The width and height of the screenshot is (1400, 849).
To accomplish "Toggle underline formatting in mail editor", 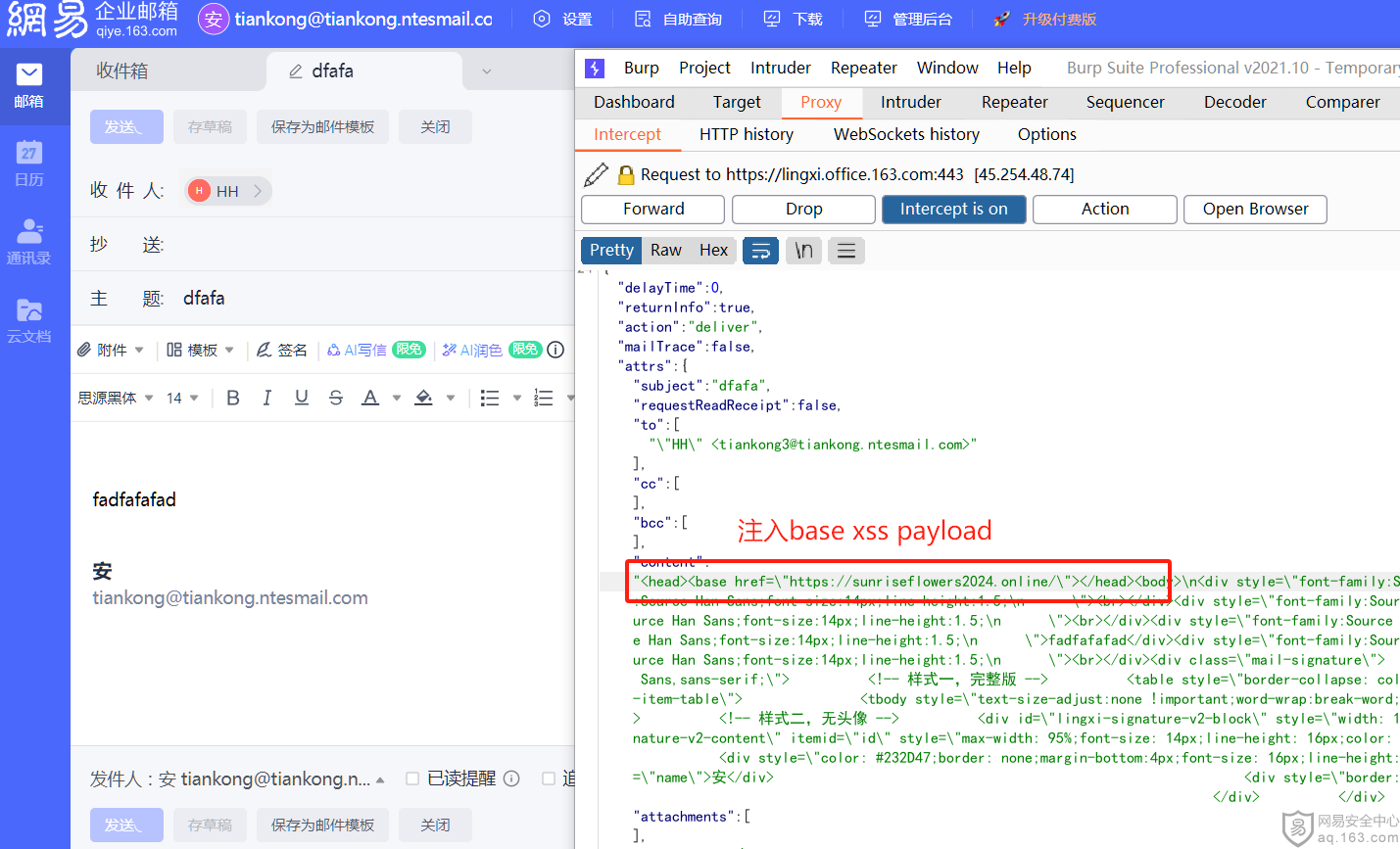I will 302,397.
